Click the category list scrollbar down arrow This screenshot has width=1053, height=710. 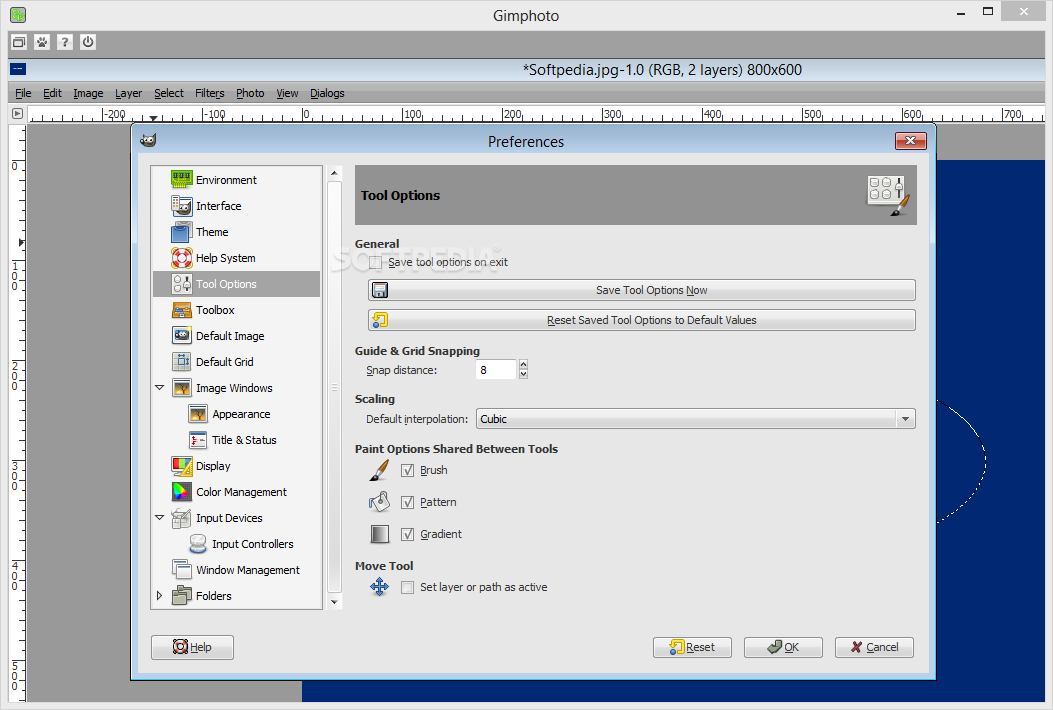click(x=334, y=602)
